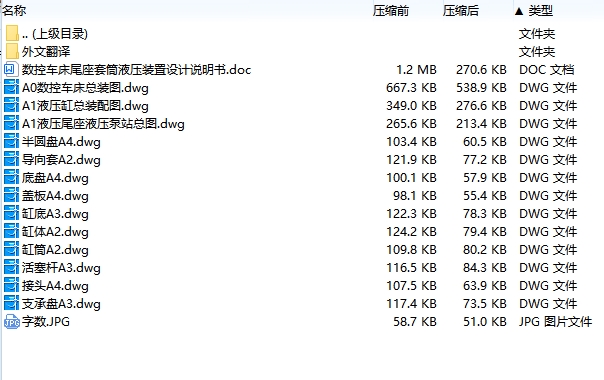The width and height of the screenshot is (604, 380).
Task: Click the DWG icon of A1液压缸总装配图.dwg
Action: point(11,106)
